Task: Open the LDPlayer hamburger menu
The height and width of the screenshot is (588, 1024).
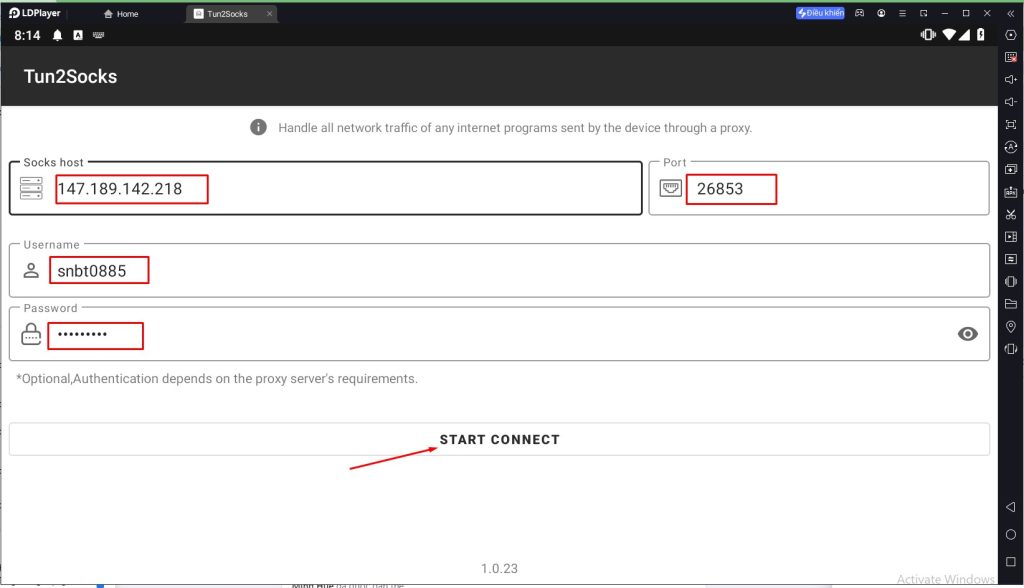Action: click(902, 13)
